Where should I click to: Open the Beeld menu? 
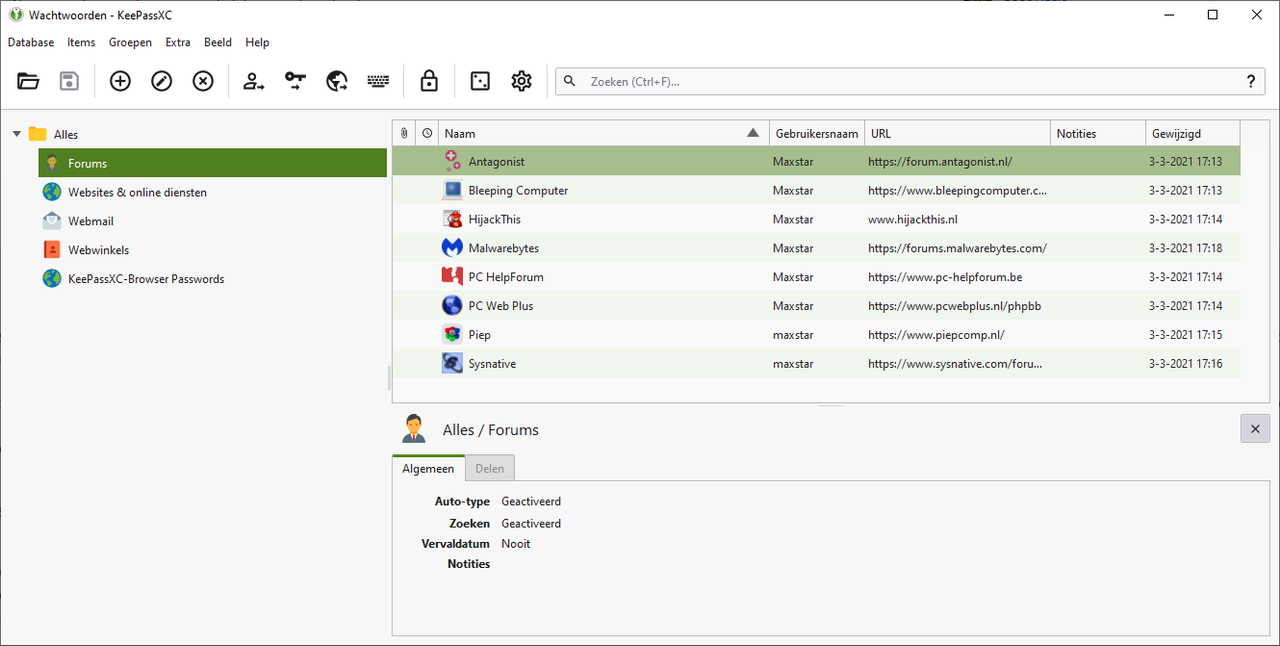tap(218, 42)
